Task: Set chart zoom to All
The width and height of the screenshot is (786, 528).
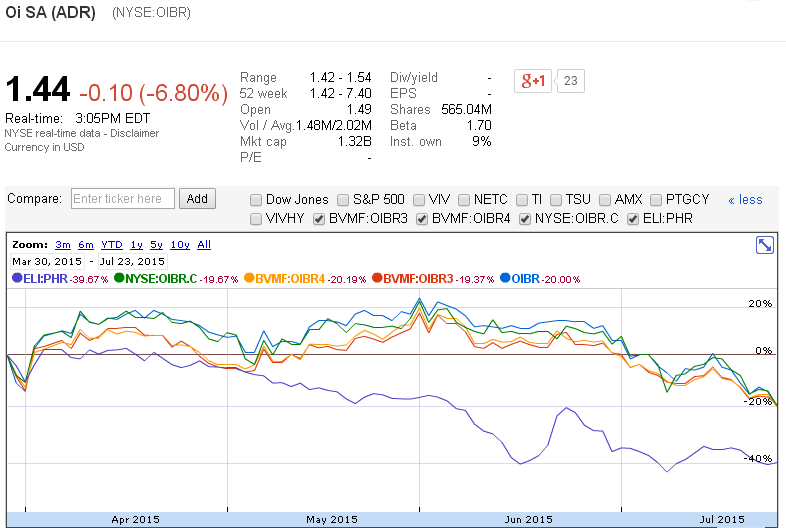Action: (204, 245)
